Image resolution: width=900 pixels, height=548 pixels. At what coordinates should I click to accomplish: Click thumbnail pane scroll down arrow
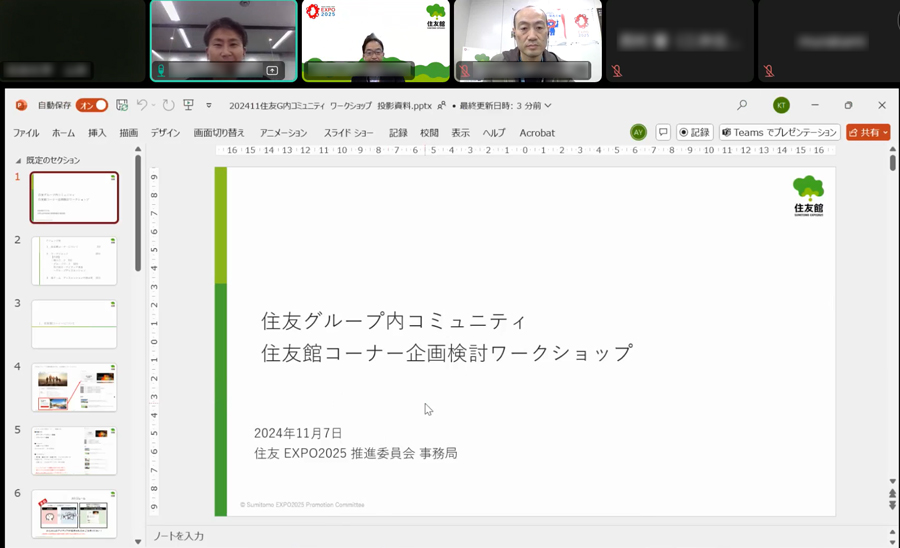click(138, 541)
